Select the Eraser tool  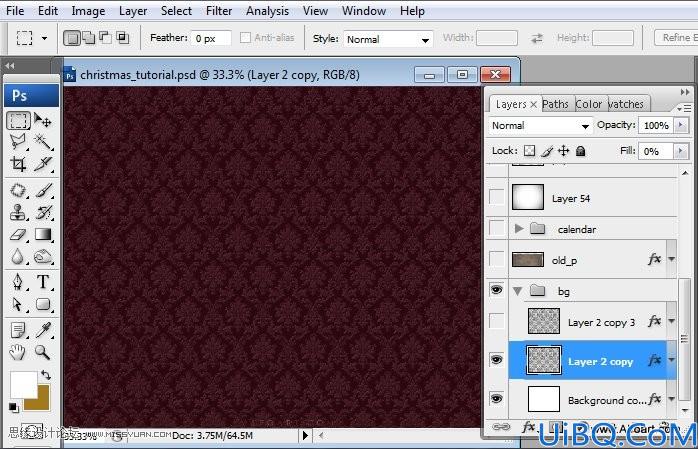18,235
